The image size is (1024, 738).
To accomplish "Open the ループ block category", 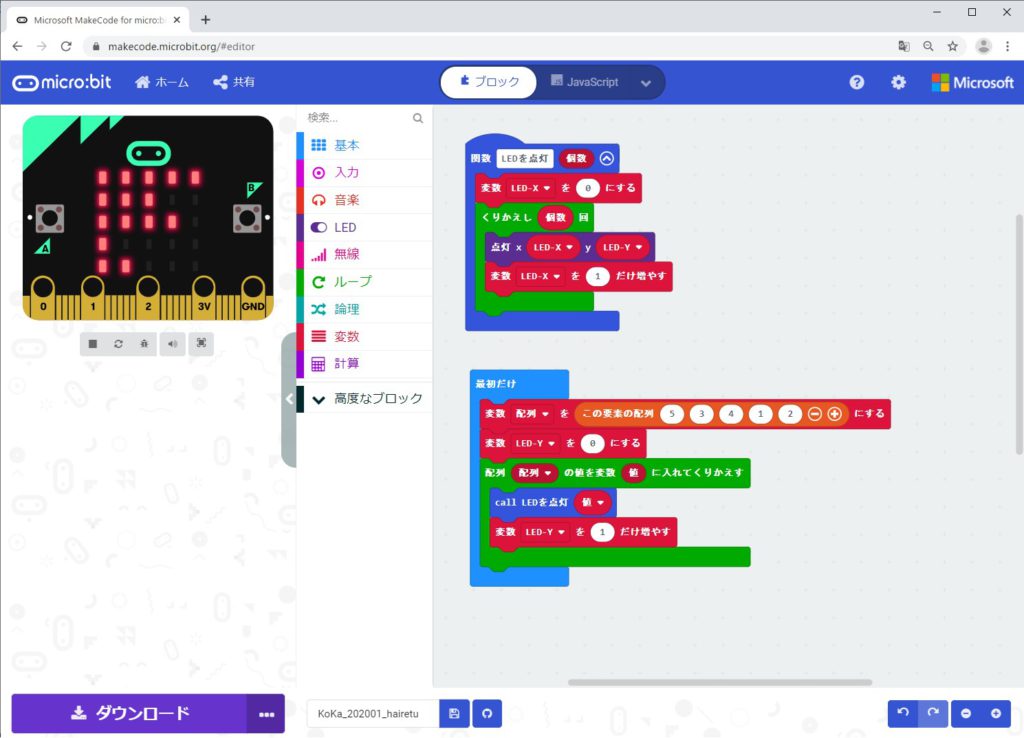I will click(x=352, y=282).
